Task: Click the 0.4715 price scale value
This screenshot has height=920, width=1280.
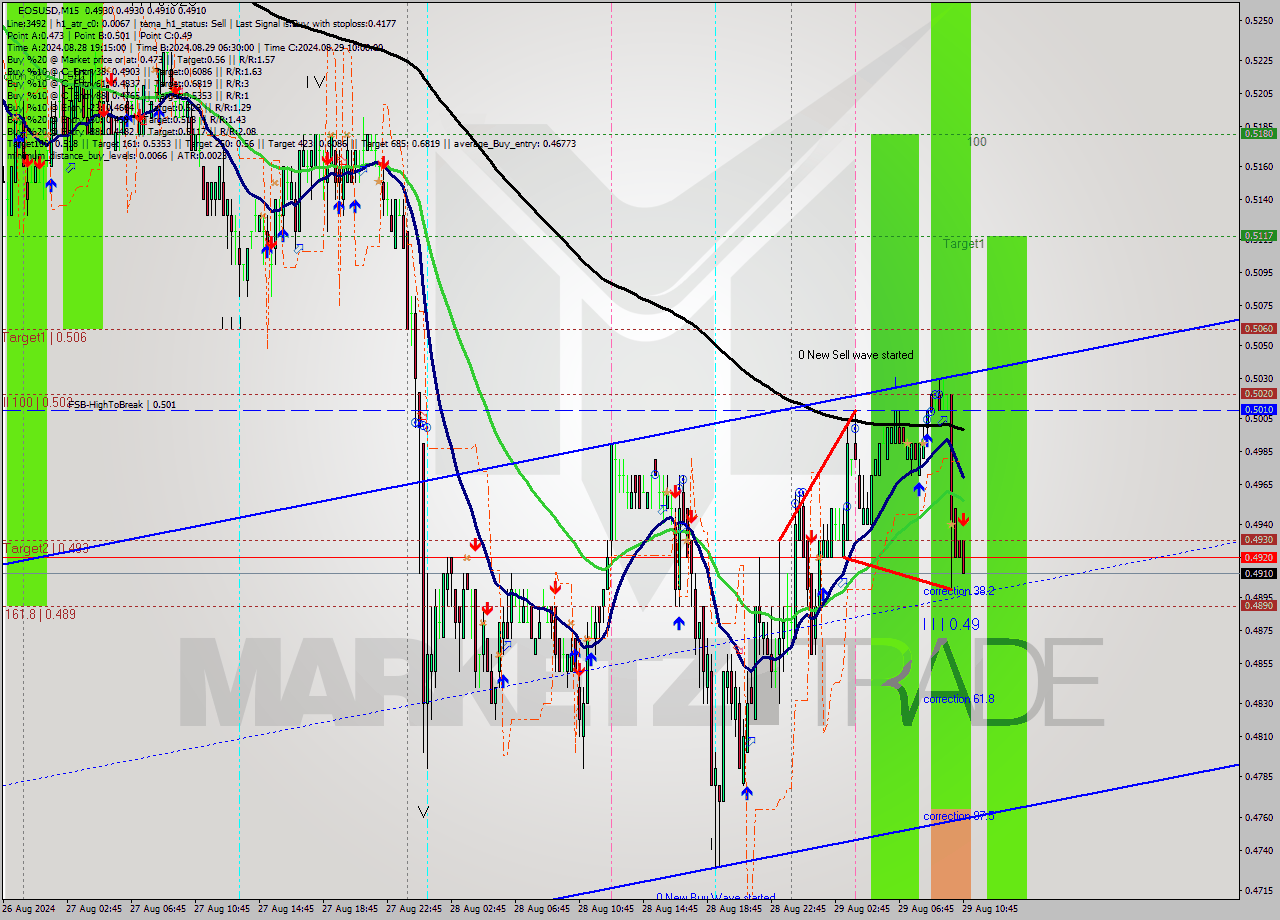Action: [x=1258, y=890]
